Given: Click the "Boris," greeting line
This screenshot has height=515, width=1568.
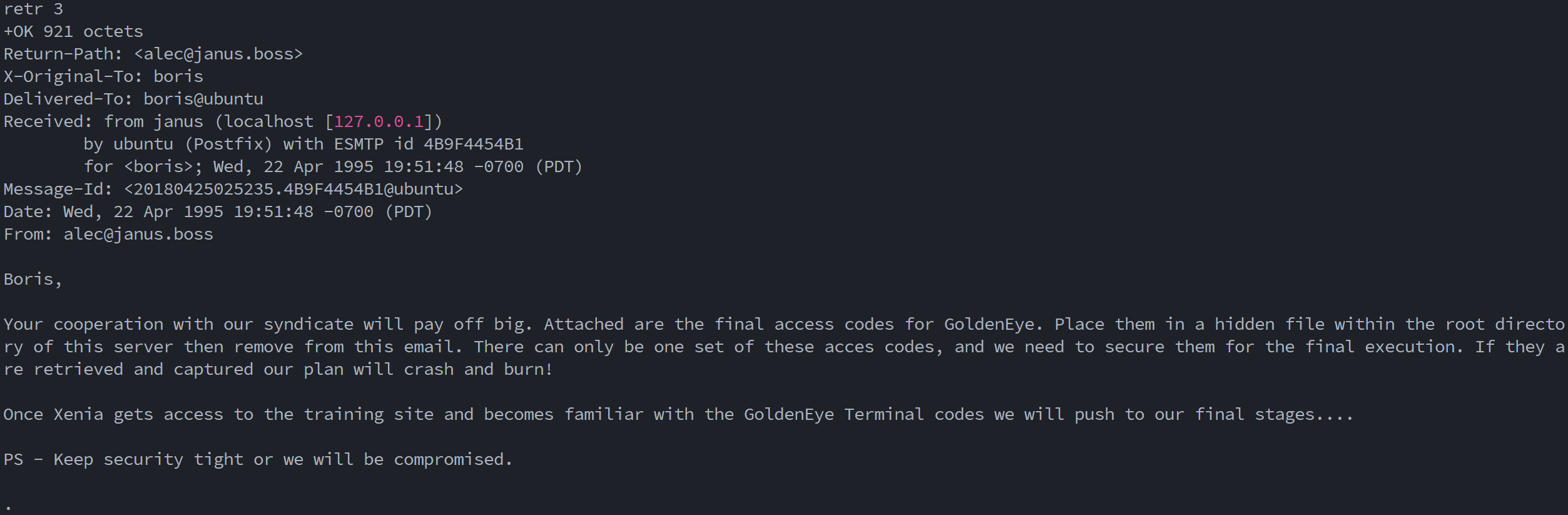Looking at the screenshot, I should 33,279.
